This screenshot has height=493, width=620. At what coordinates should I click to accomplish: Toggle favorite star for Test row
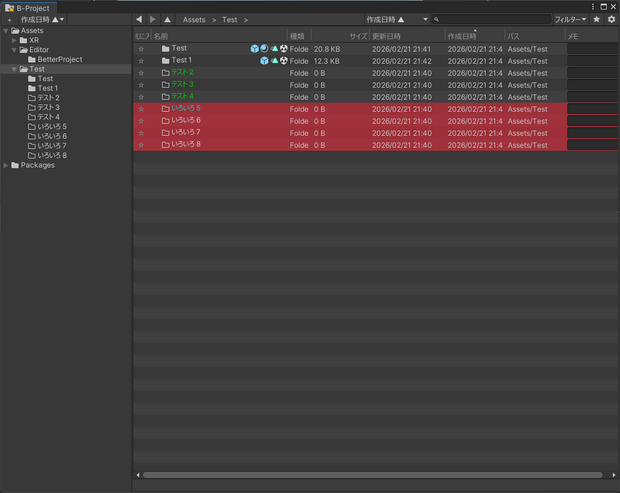[141, 49]
